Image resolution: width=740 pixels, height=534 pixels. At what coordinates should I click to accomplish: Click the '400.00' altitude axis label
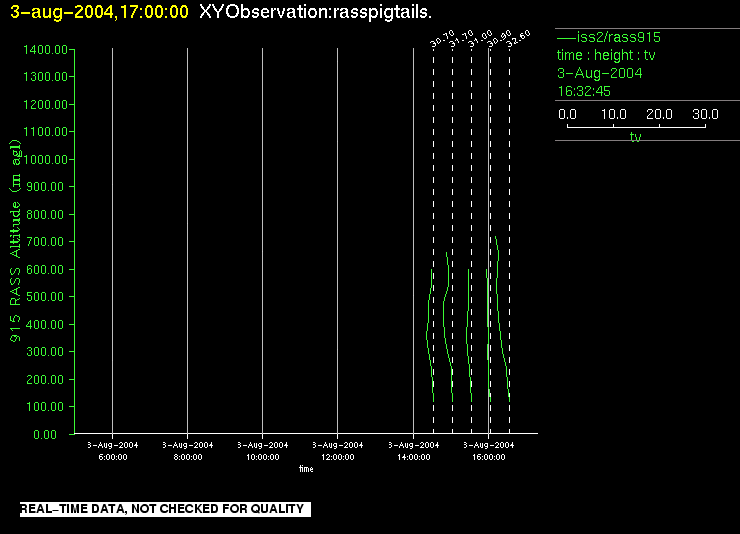[45, 325]
